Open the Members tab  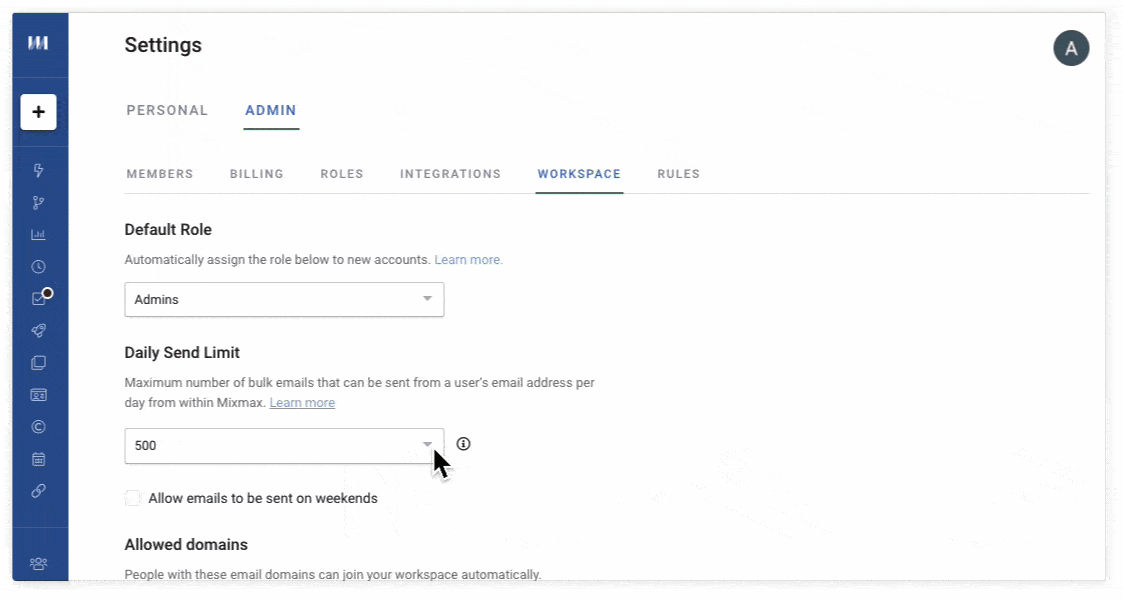160,174
